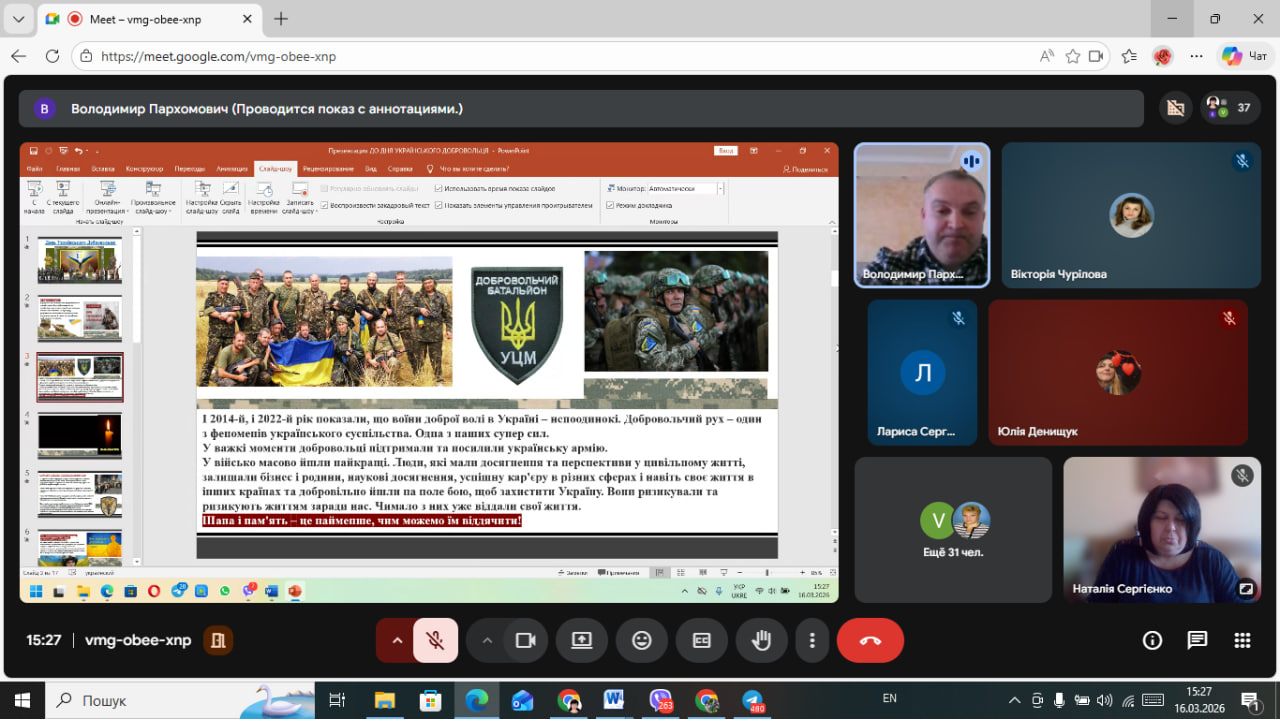This screenshot has height=719, width=1280.
Task: Show the list of 37 participants
Action: (x=1230, y=108)
